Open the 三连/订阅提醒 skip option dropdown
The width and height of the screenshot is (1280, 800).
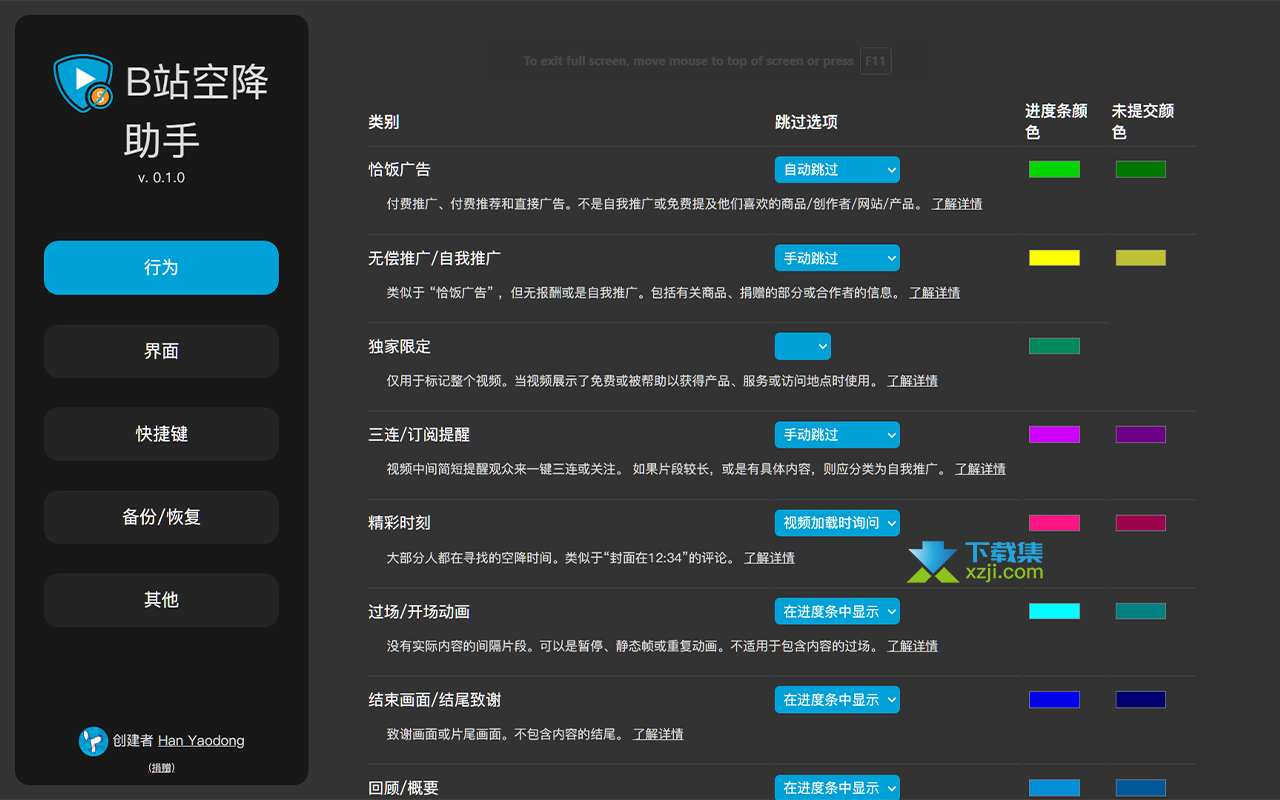pos(837,435)
